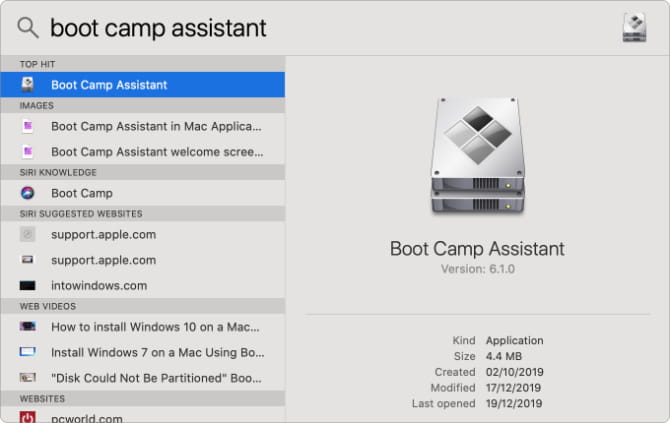Open "Boot Camp Assistant welcome scree..." image result
Viewport: 670px width, 423px height.
point(143,152)
